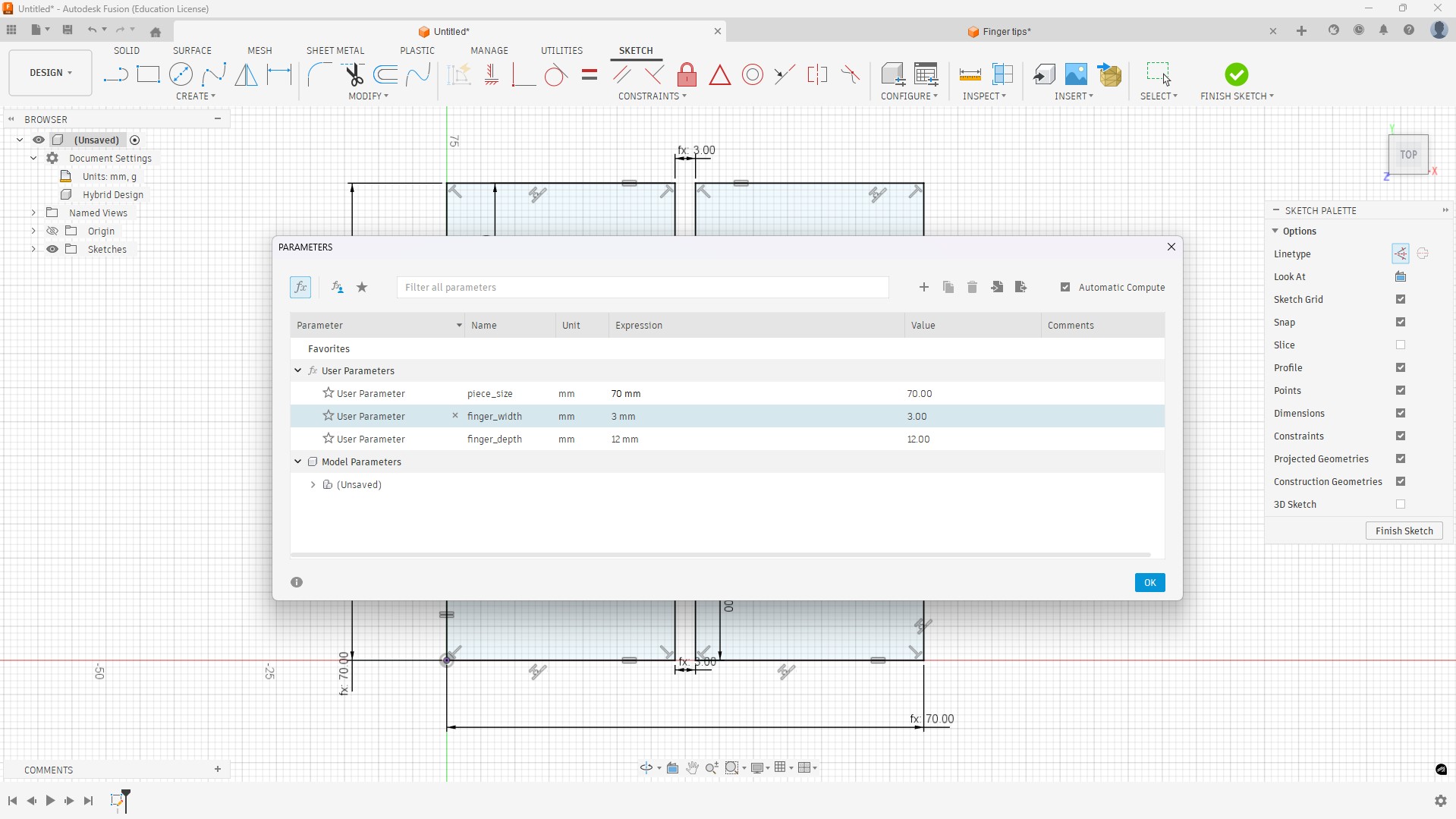This screenshot has height=819, width=1456.
Task: Favorite the piece_size parameter star
Action: (x=329, y=393)
